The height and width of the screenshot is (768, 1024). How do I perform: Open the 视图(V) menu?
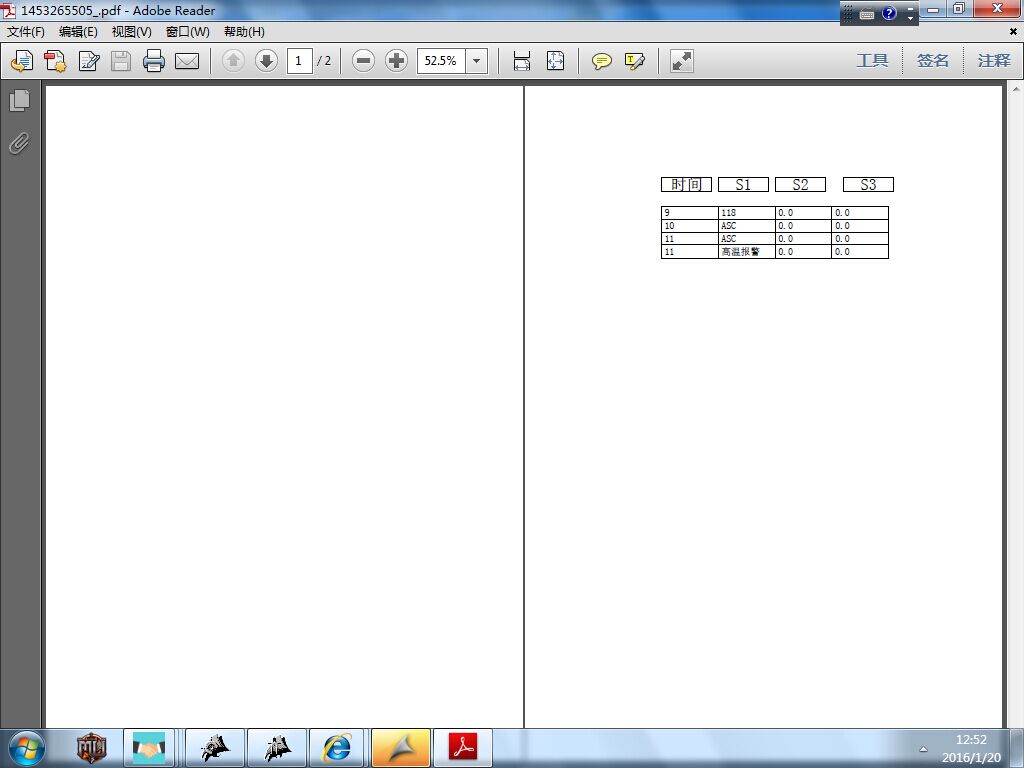click(x=131, y=31)
